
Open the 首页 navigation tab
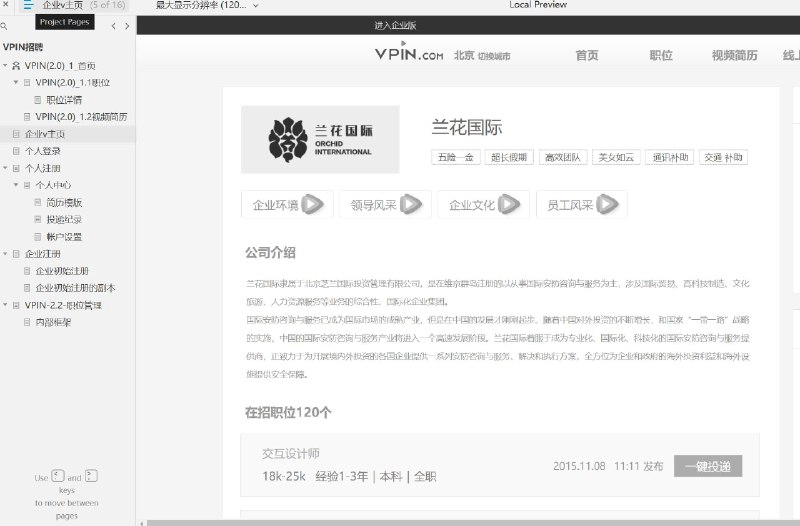[587, 55]
